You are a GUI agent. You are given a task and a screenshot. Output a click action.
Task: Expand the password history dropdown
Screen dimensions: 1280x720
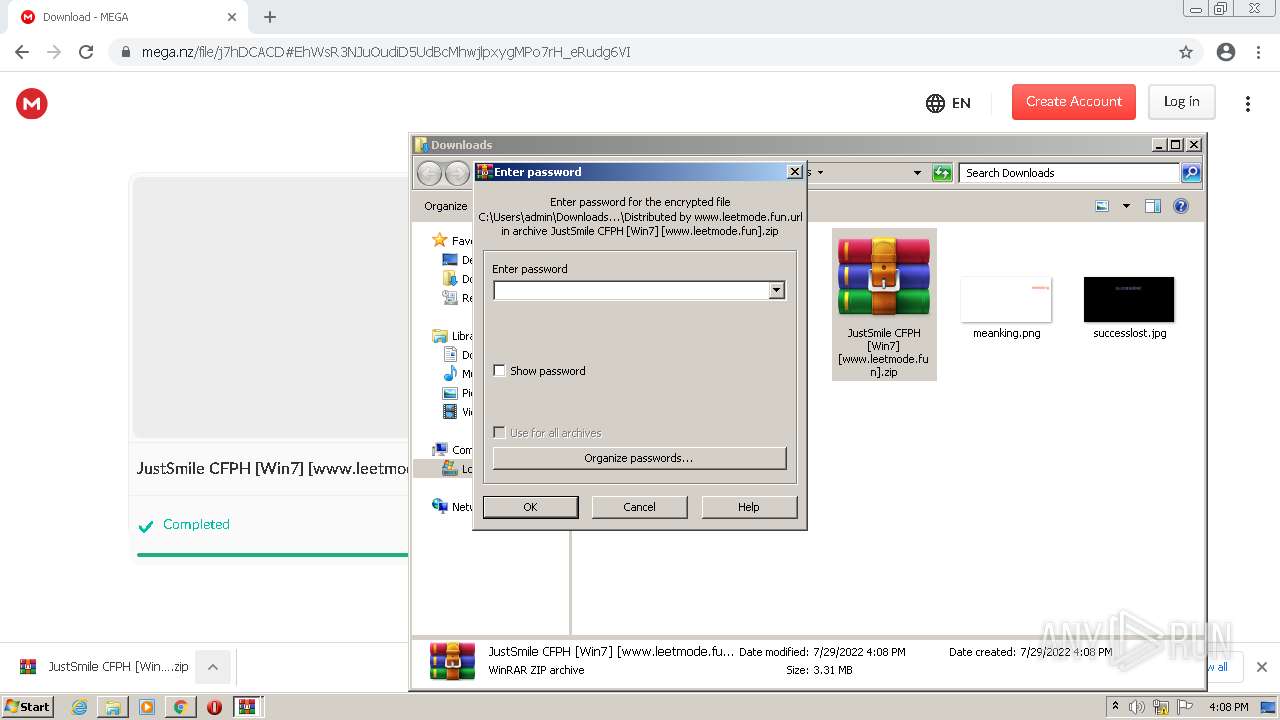click(776, 290)
